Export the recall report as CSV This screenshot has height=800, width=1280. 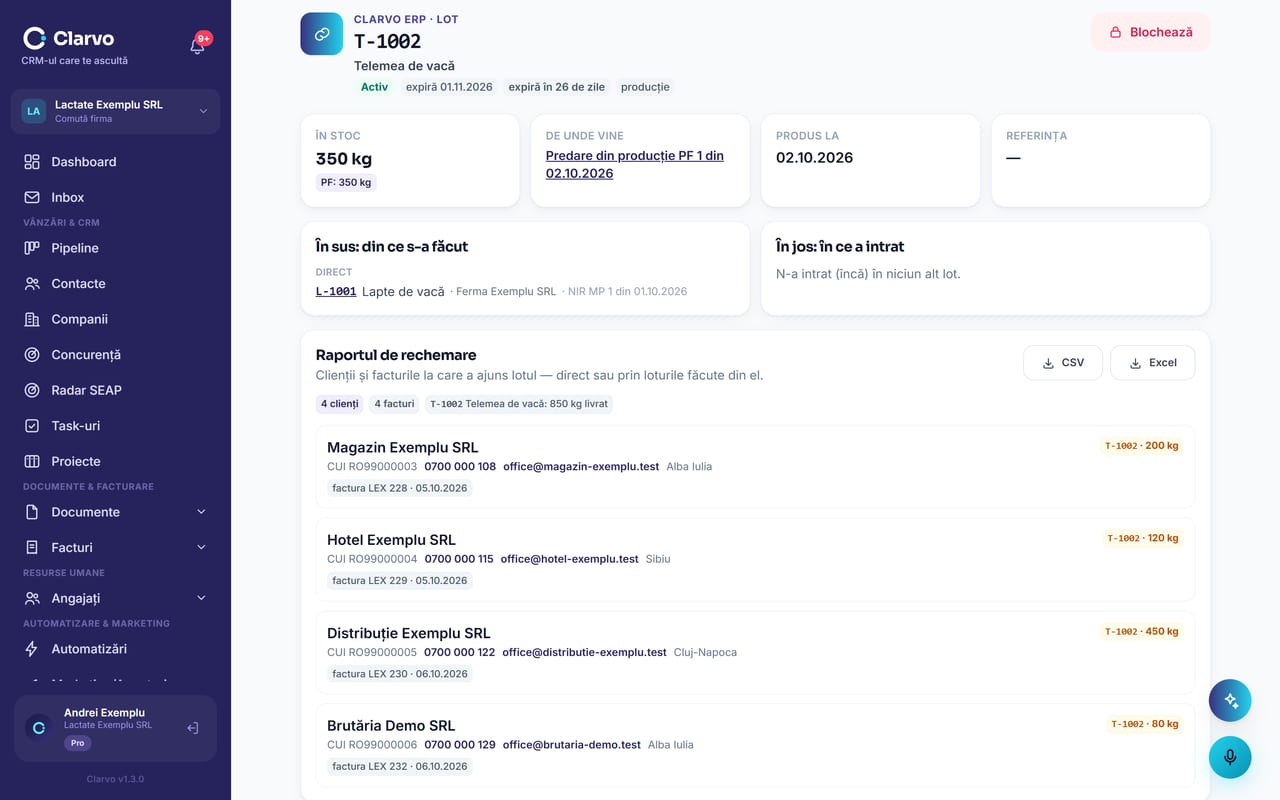tap(1063, 363)
